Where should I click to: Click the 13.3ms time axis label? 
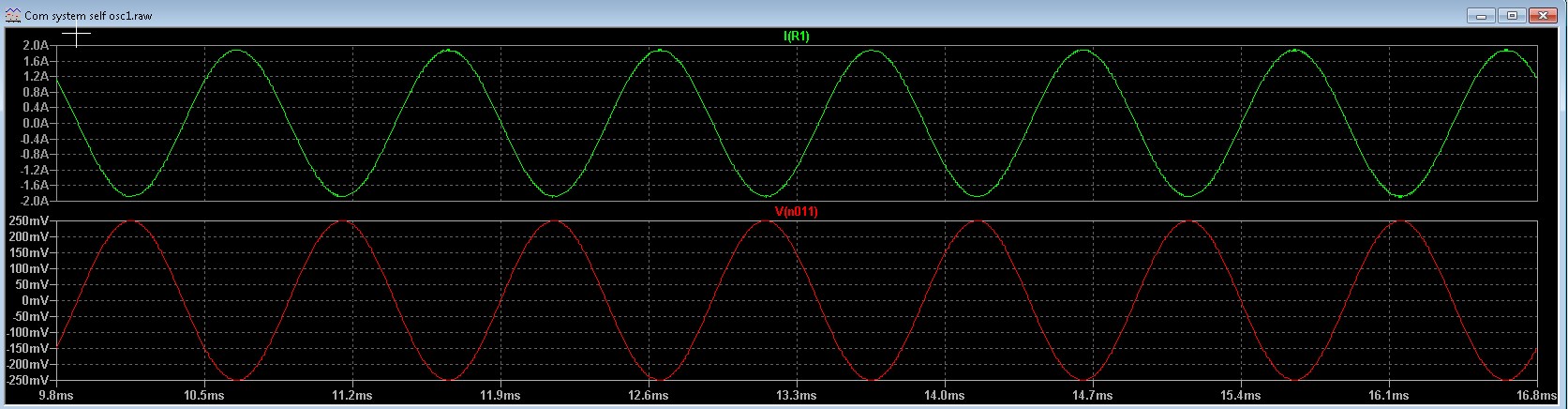[796, 396]
